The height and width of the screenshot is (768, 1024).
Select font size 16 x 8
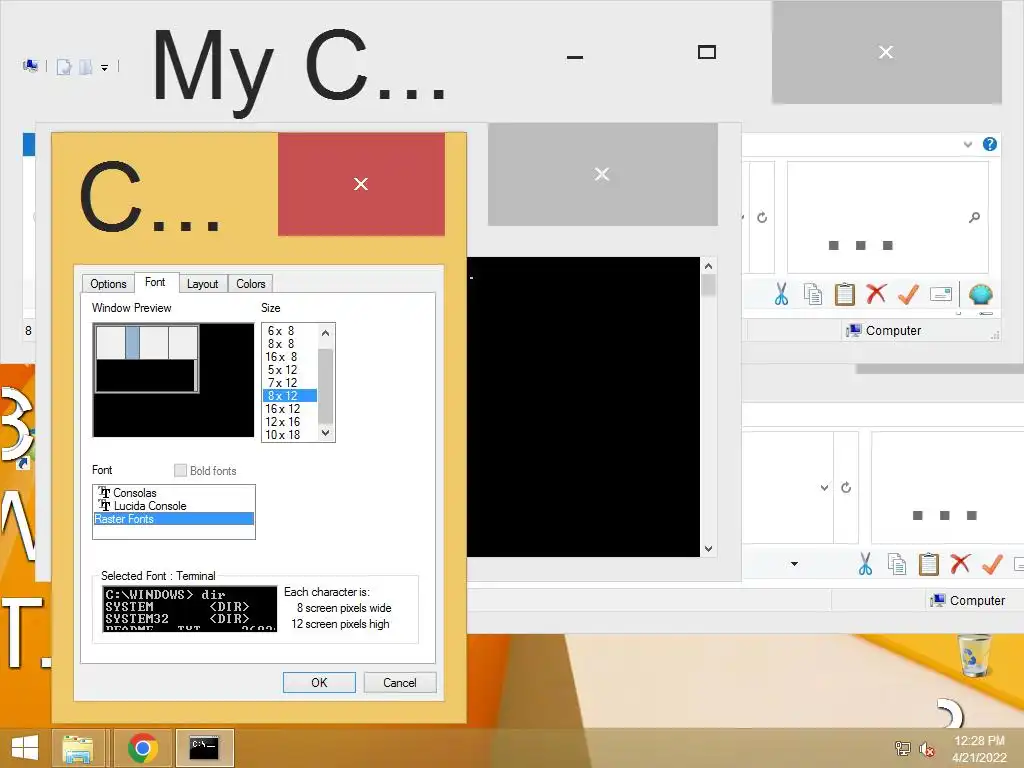point(290,357)
